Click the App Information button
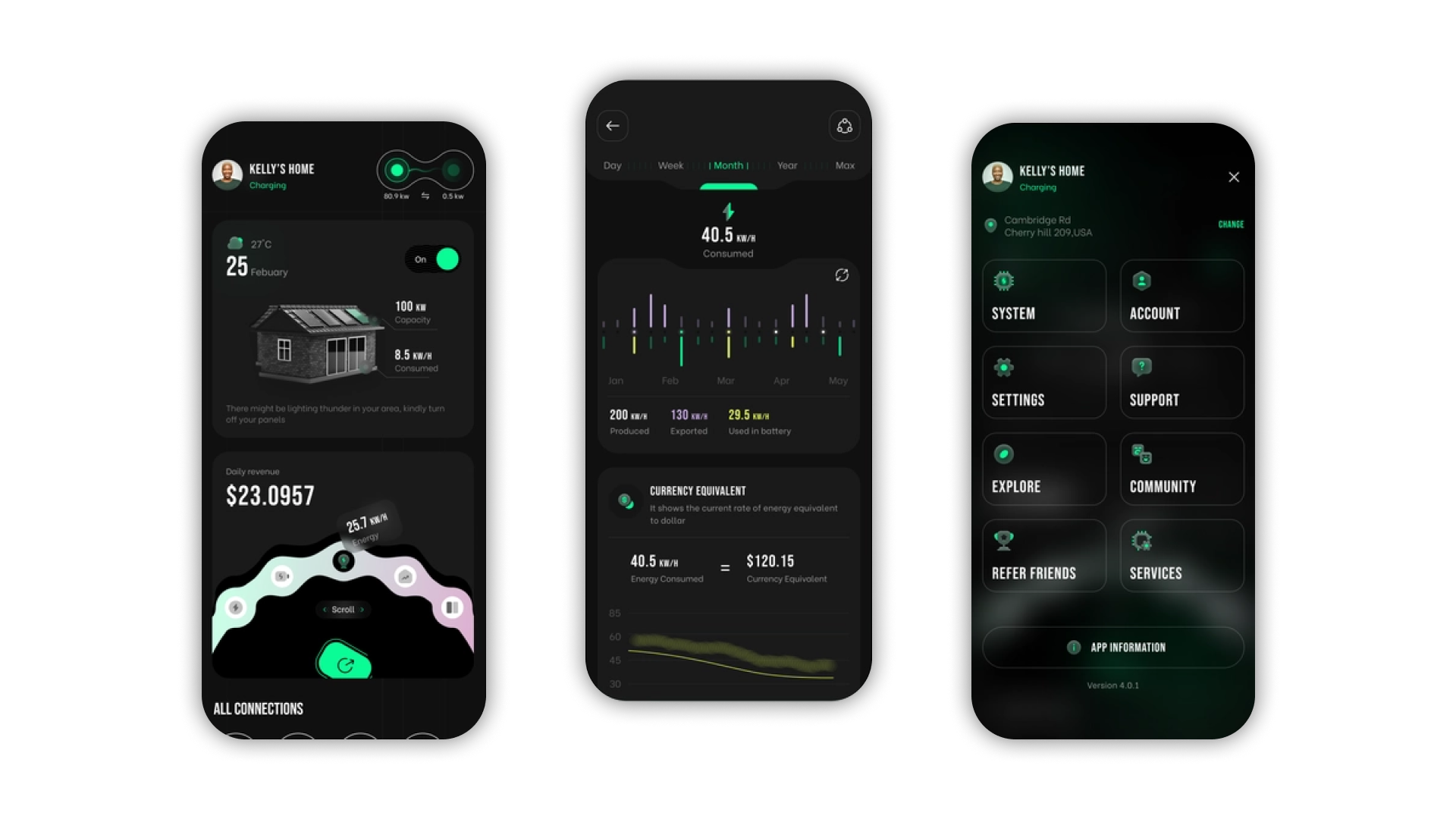 tap(1112, 647)
